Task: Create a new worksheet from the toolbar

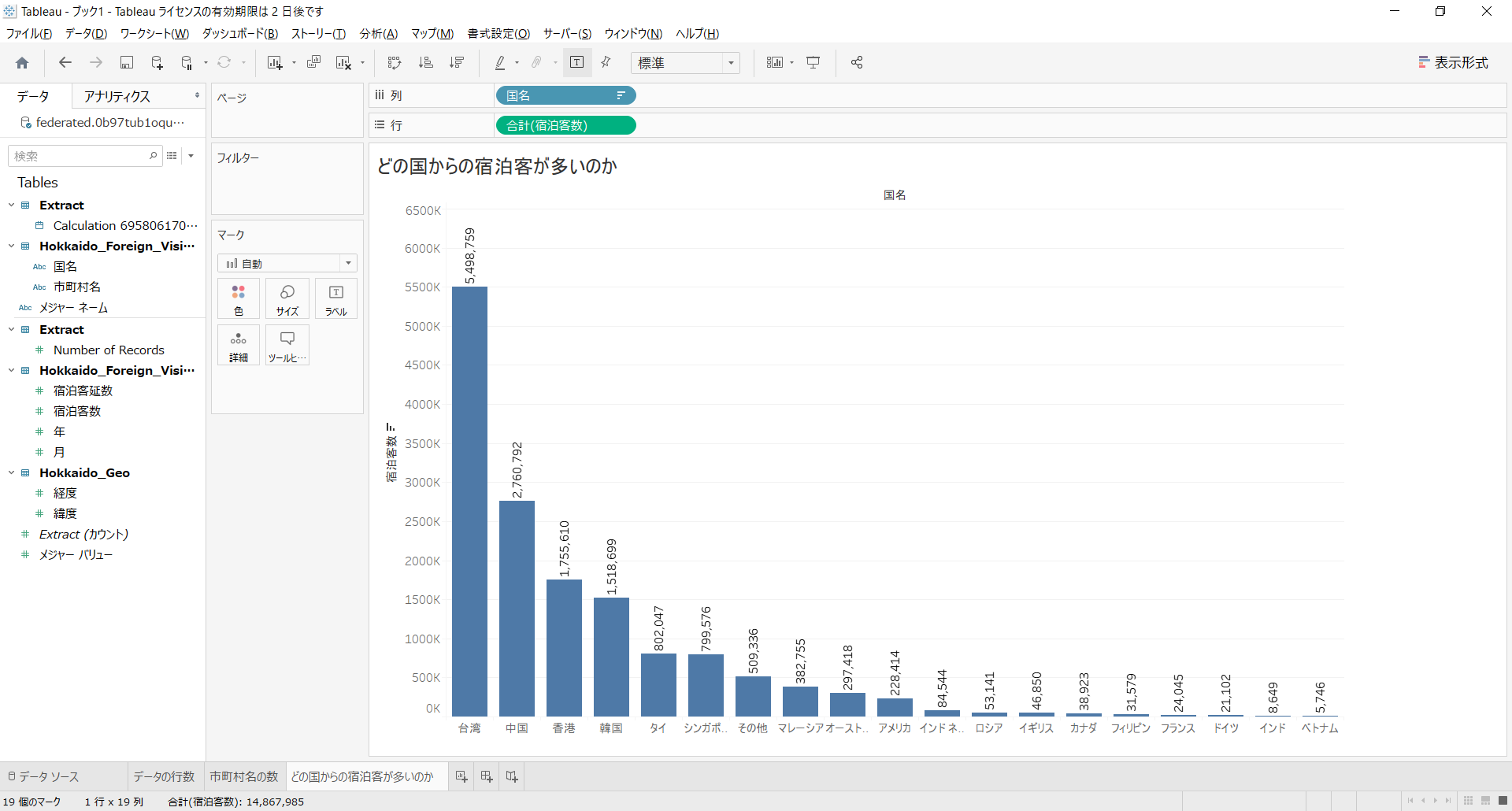Action: click(x=275, y=63)
